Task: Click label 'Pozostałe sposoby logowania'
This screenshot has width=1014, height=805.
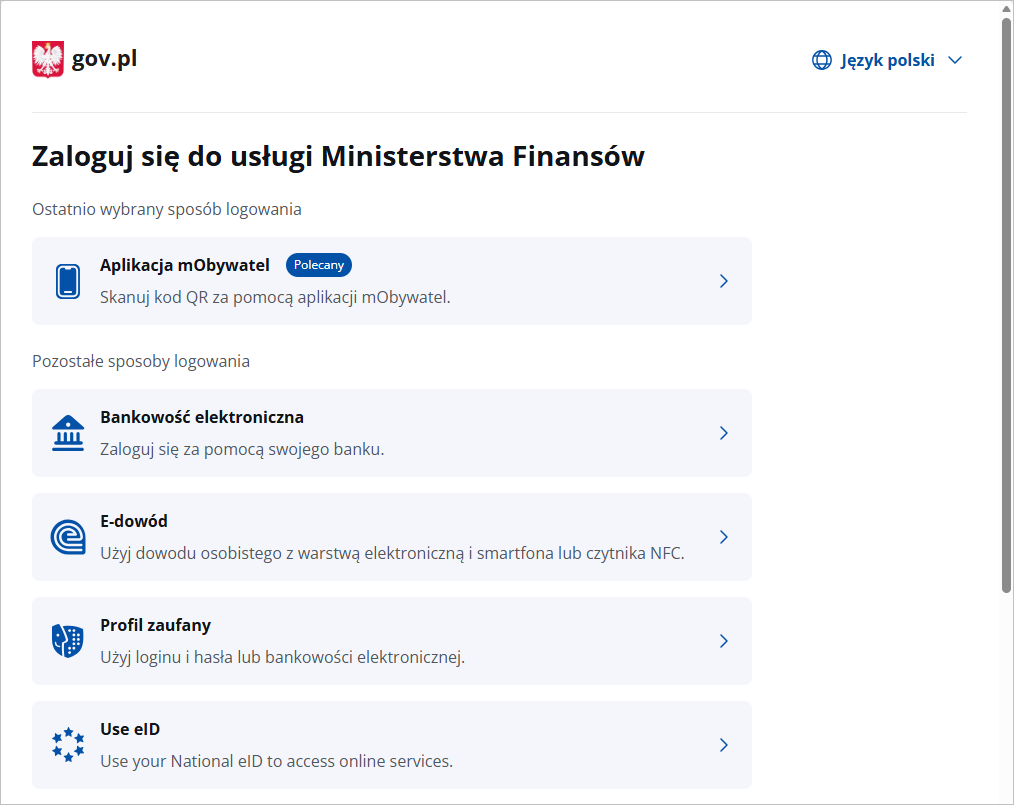Action: (x=141, y=361)
